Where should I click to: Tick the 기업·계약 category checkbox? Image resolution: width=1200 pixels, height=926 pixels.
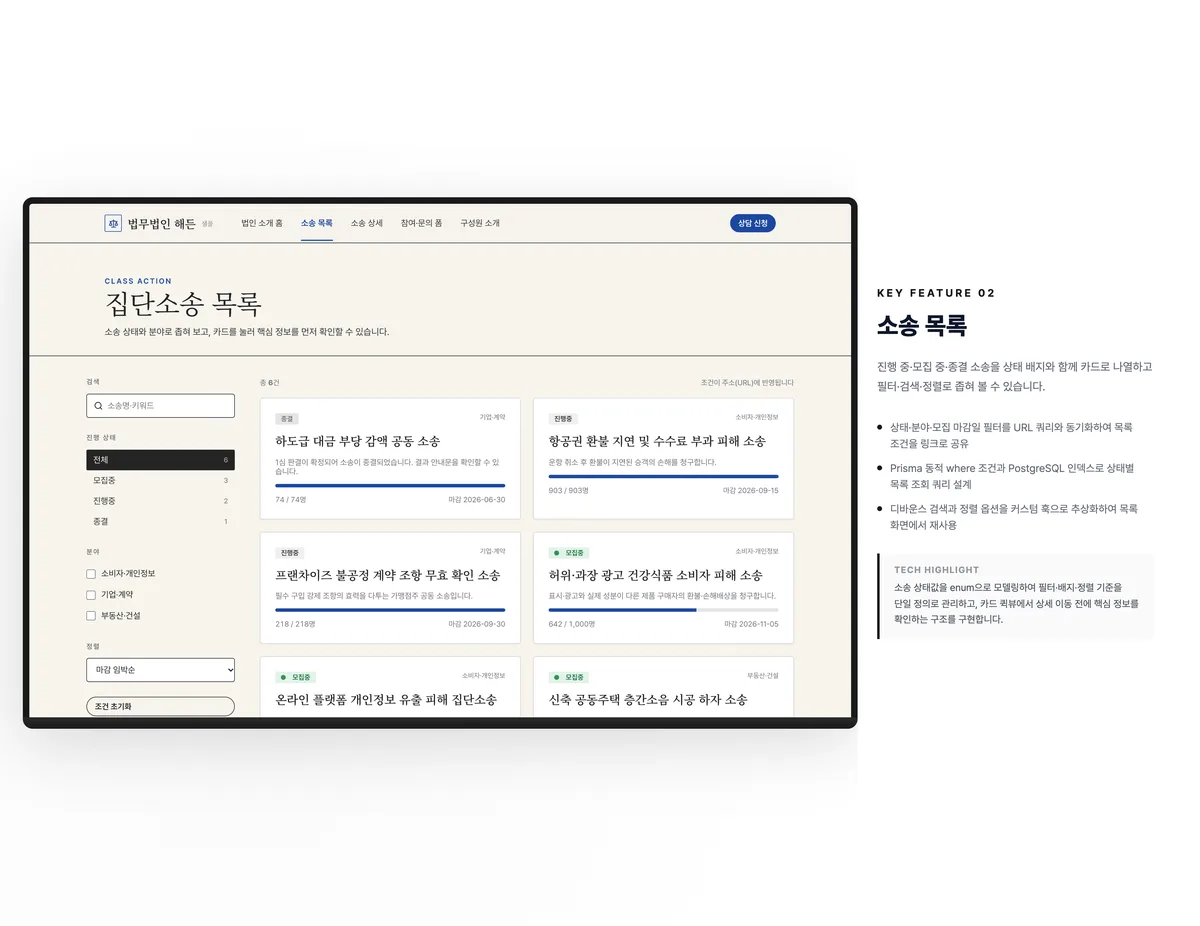click(91, 595)
